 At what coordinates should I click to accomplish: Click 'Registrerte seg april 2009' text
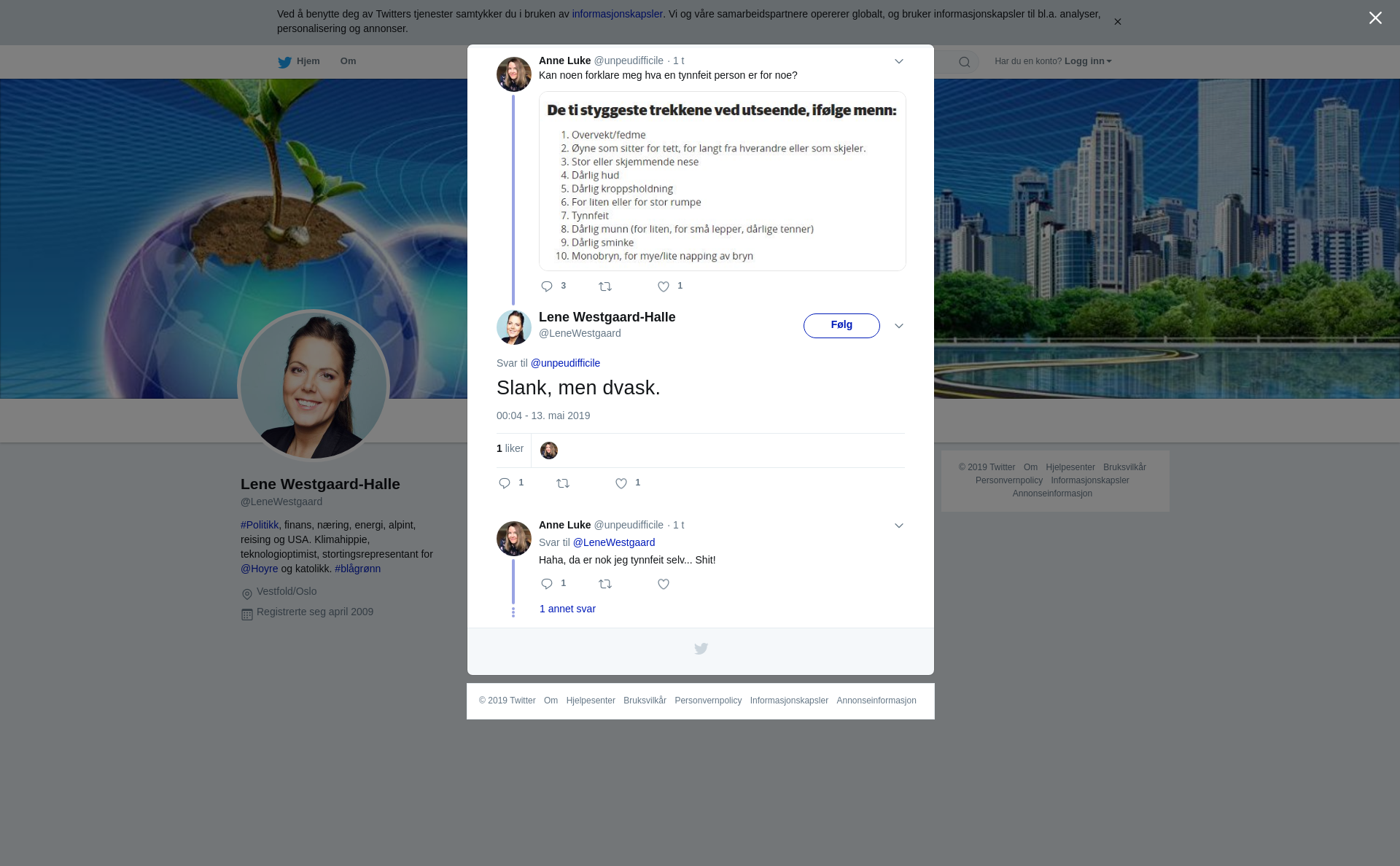(315, 612)
